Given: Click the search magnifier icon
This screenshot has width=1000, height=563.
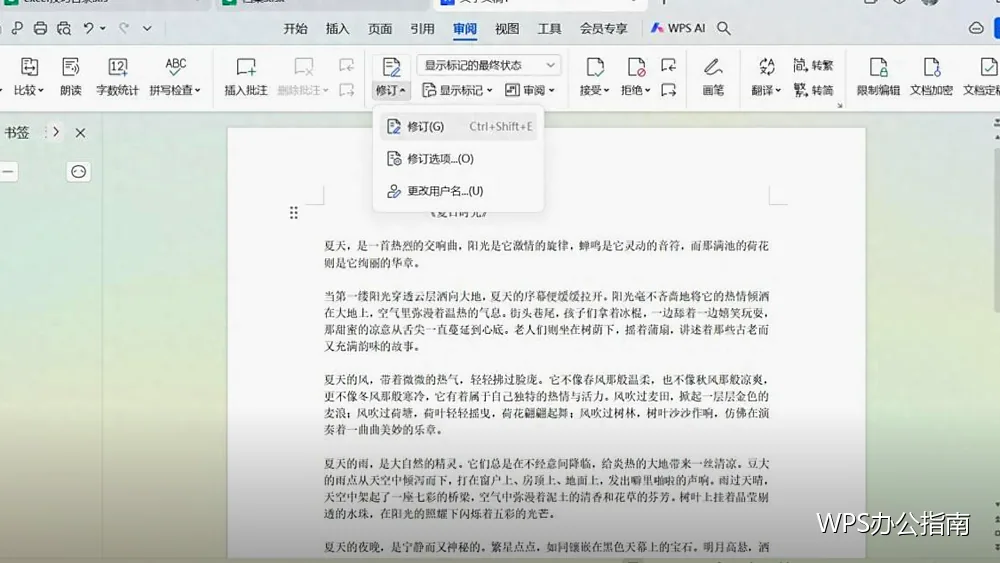Looking at the screenshot, I should [723, 28].
